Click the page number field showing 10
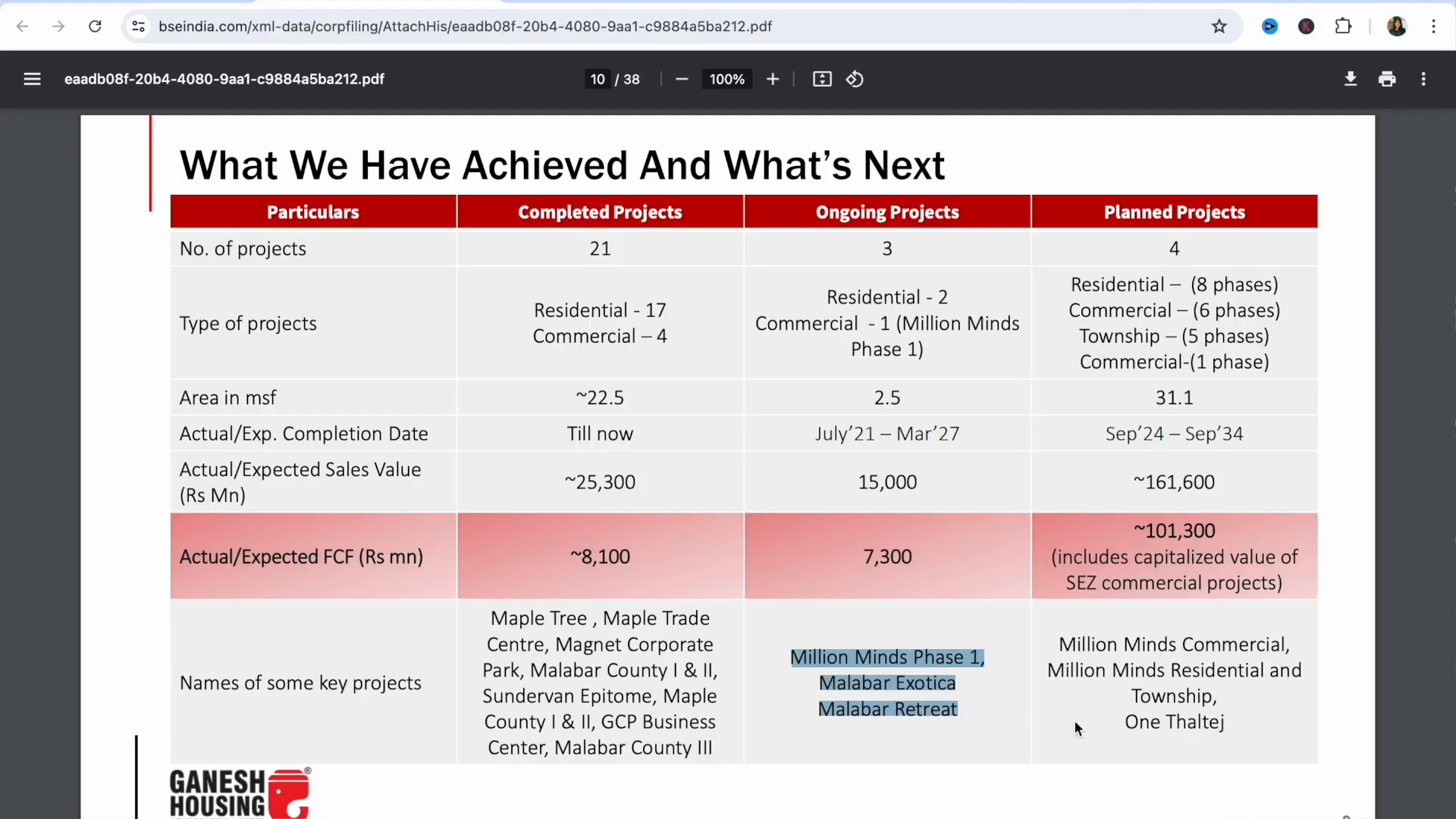The width and height of the screenshot is (1456, 819). click(598, 79)
